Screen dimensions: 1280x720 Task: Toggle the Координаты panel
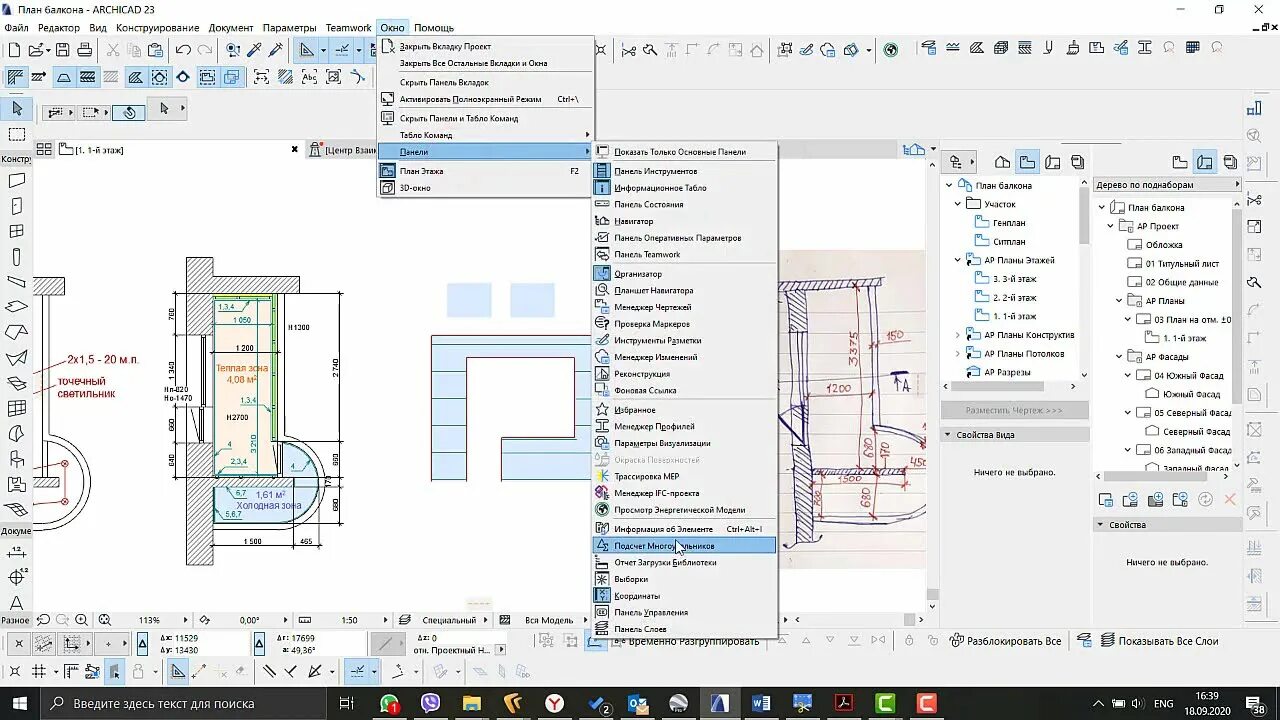pyautogui.click(x=685, y=596)
